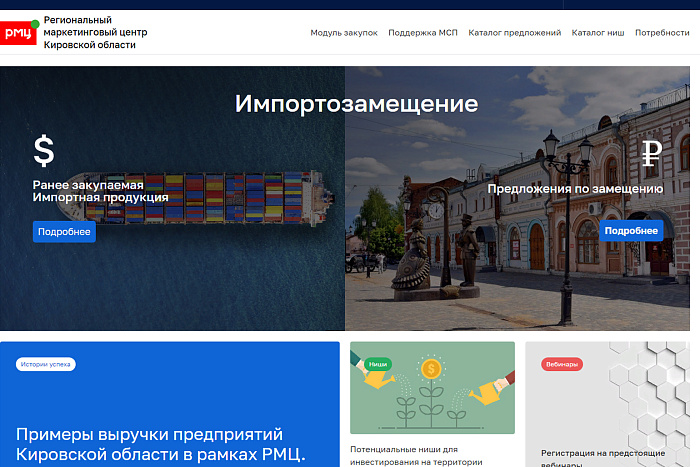Image resolution: width=700 pixels, height=467 pixels.
Task: Click Подробнее under Ранее закупаемая Импортная продукция
Action: tap(64, 232)
